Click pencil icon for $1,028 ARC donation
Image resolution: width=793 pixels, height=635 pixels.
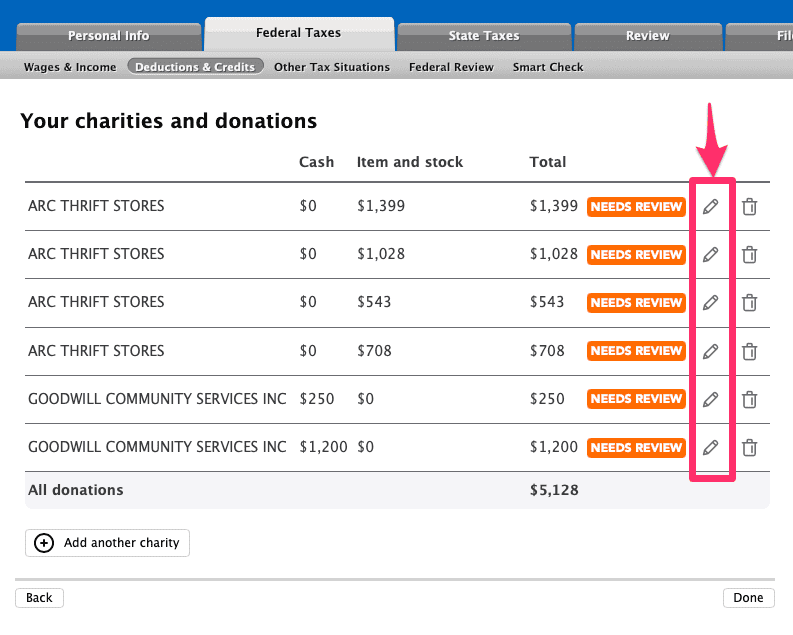pos(710,255)
